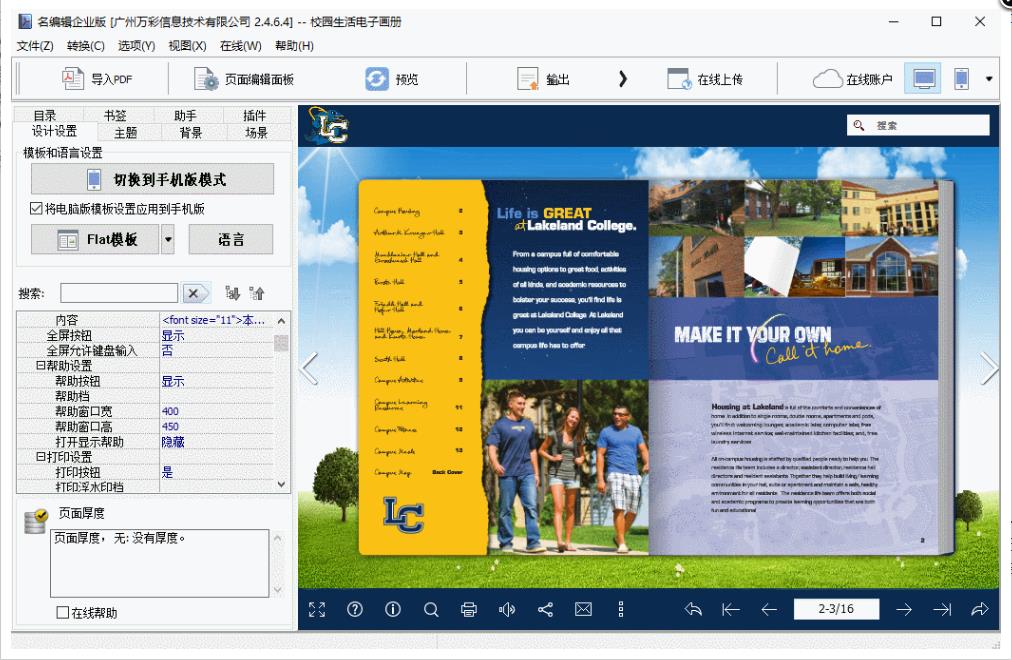Viewport: 1012px width, 660px height.
Task: Toggle 将电脑版模板设置应用到手机版 checkbox
Action: pyautogui.click(x=37, y=209)
